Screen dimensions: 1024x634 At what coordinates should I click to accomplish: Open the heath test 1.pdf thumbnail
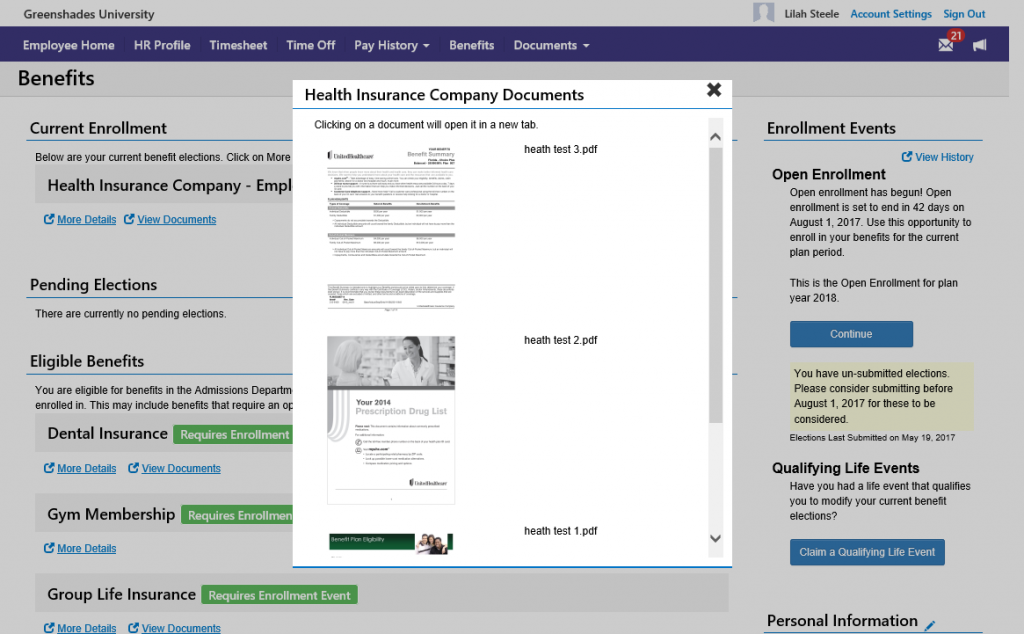[x=391, y=544]
